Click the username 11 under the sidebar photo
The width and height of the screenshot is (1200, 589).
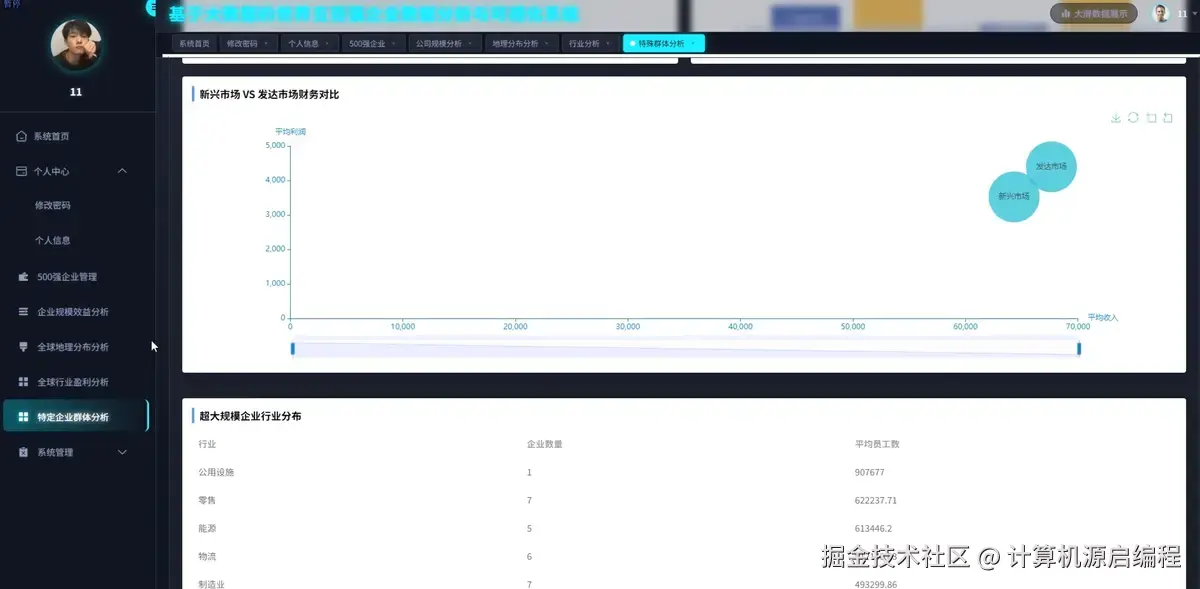coord(76,92)
